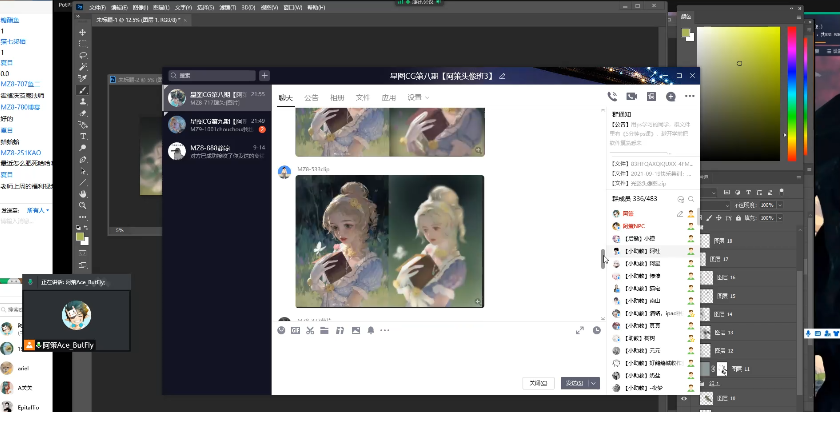Toggle lock image pixels brush icon
Viewport: 840px width, 435px height.
[710, 218]
